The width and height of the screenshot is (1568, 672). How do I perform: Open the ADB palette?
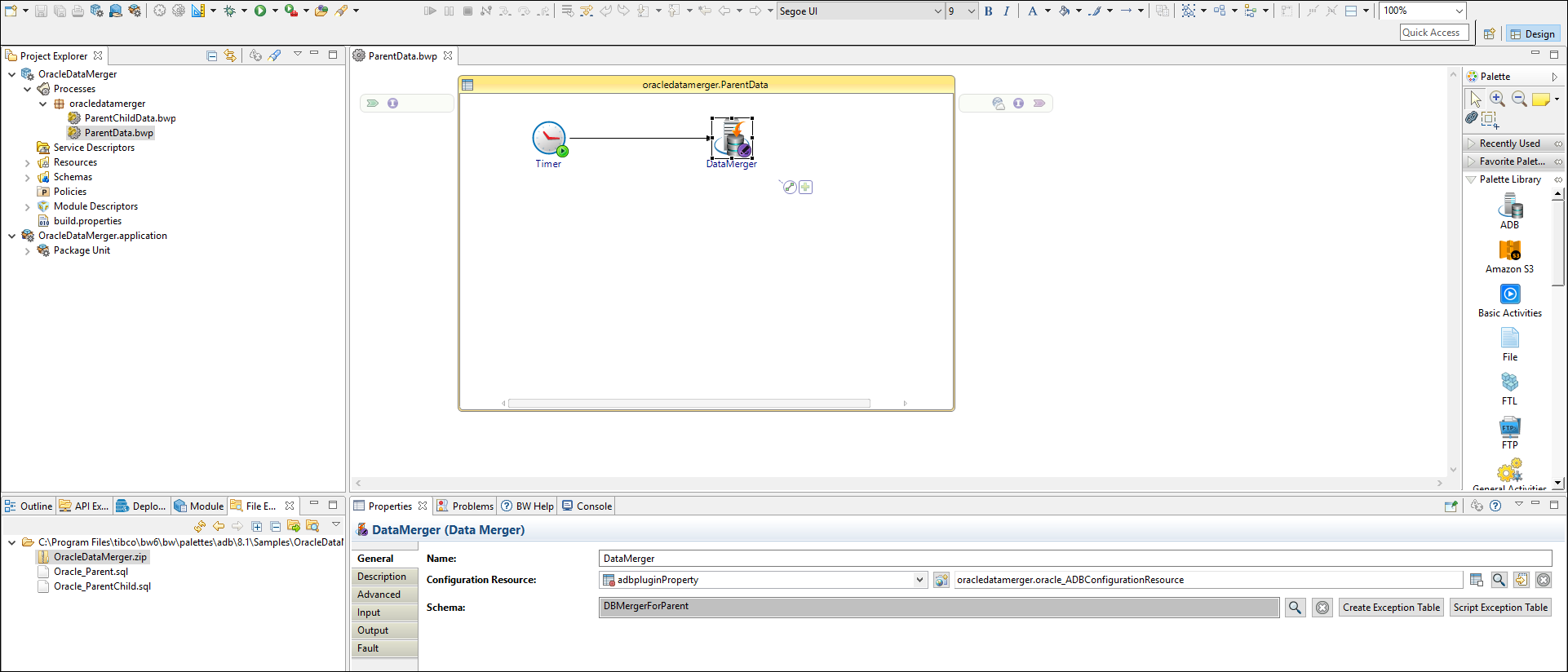(x=1509, y=209)
